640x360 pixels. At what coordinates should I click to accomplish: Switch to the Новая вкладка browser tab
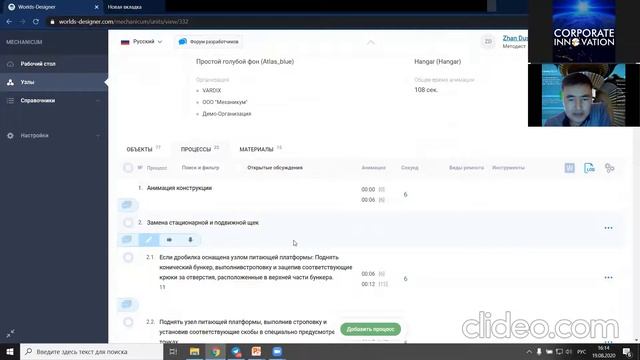click(125, 7)
